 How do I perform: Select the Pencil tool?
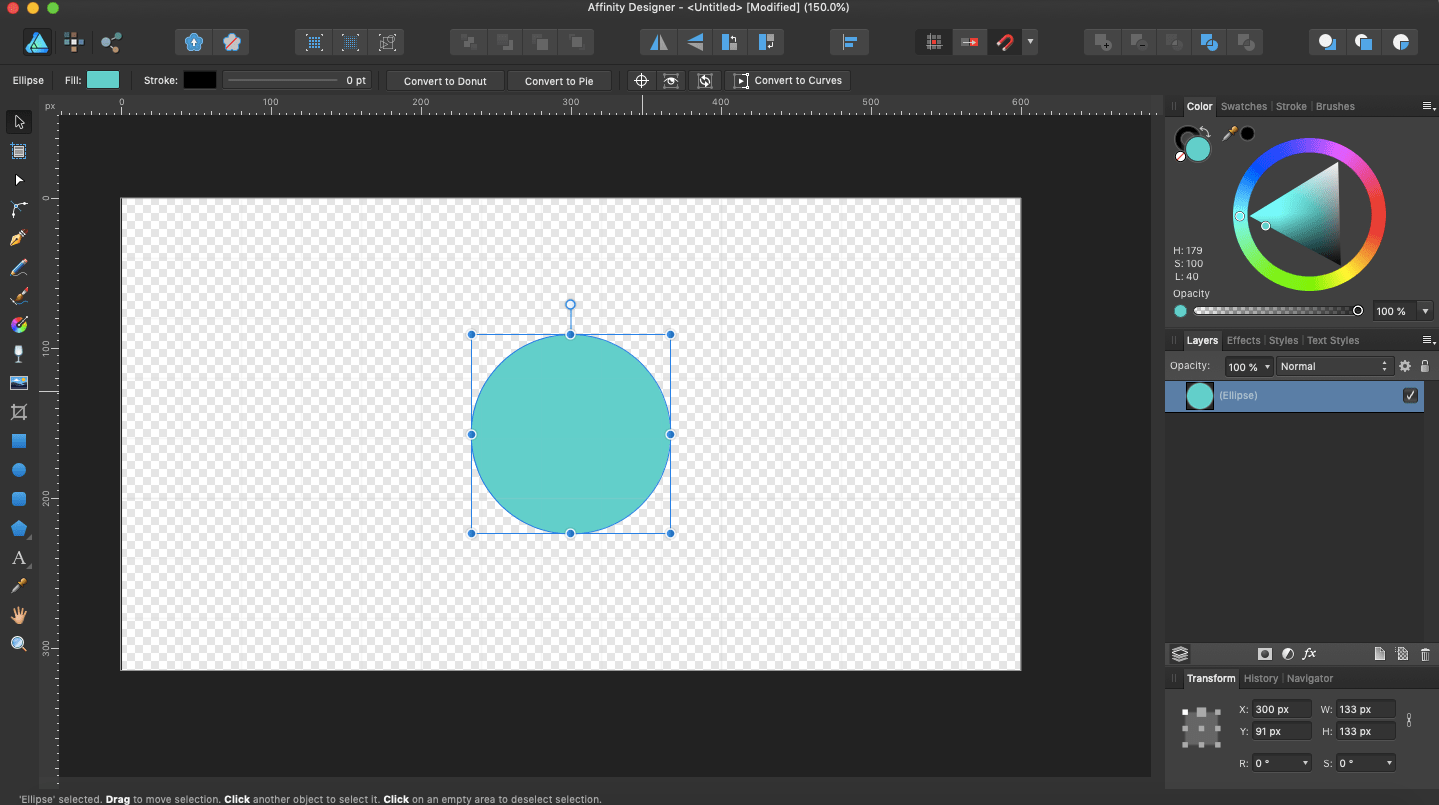[x=18, y=267]
